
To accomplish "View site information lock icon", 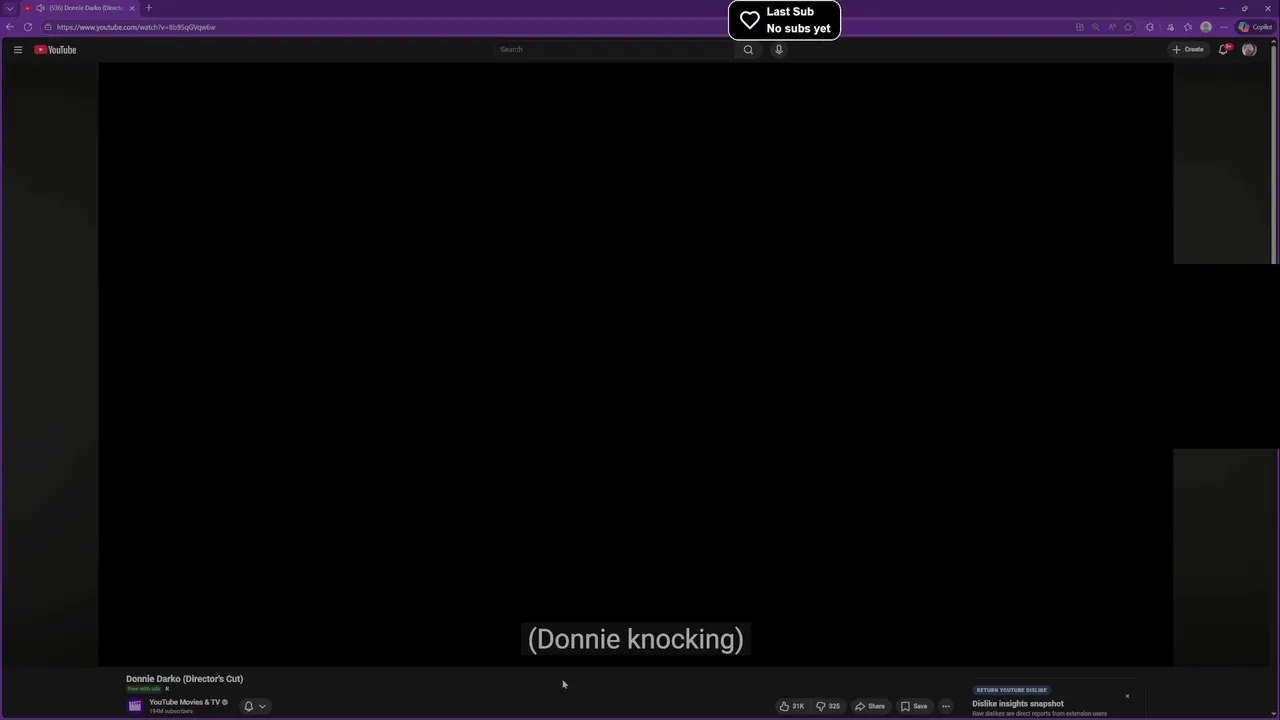I will click(x=47, y=27).
